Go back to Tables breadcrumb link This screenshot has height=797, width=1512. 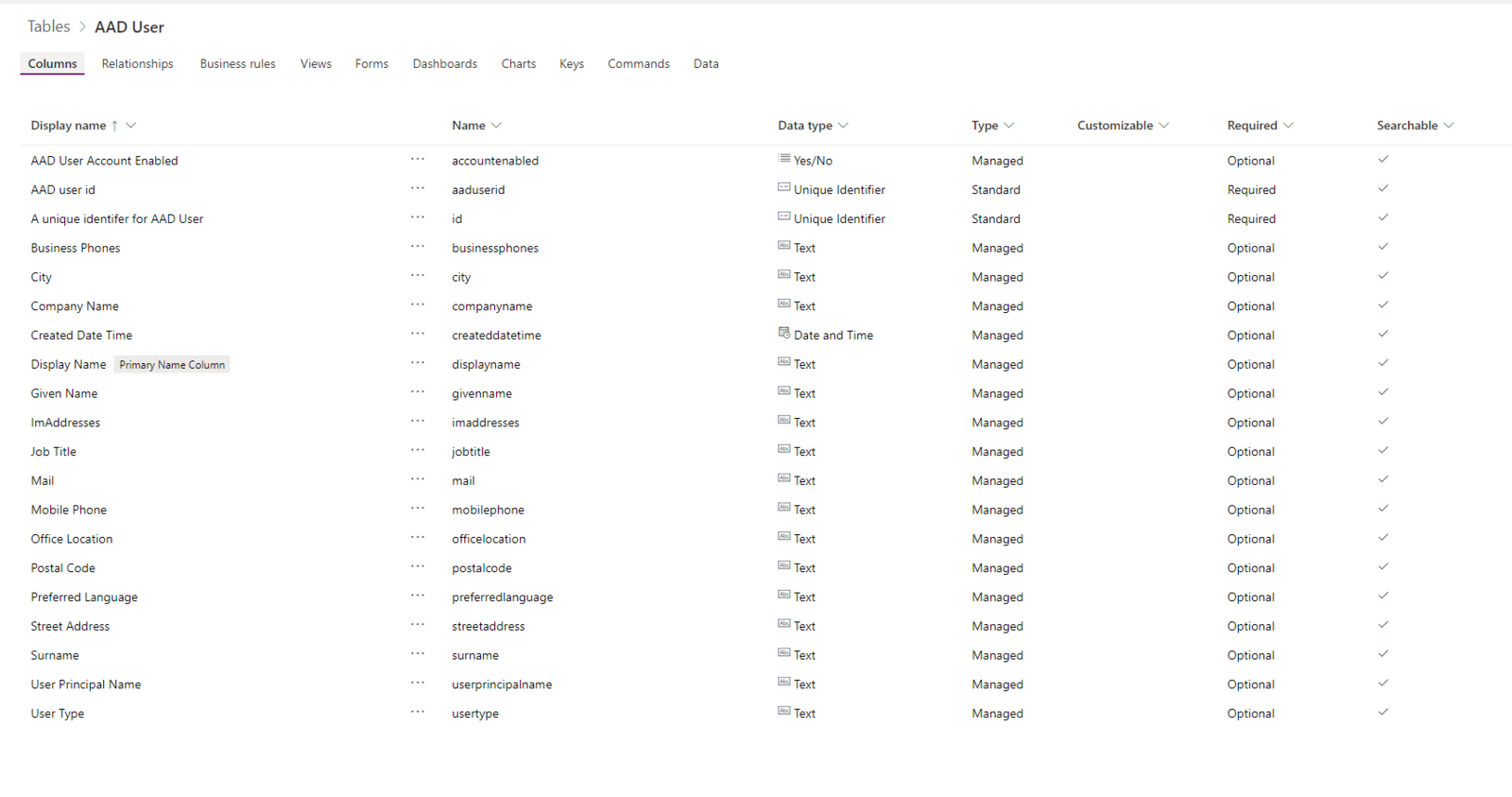click(x=48, y=26)
